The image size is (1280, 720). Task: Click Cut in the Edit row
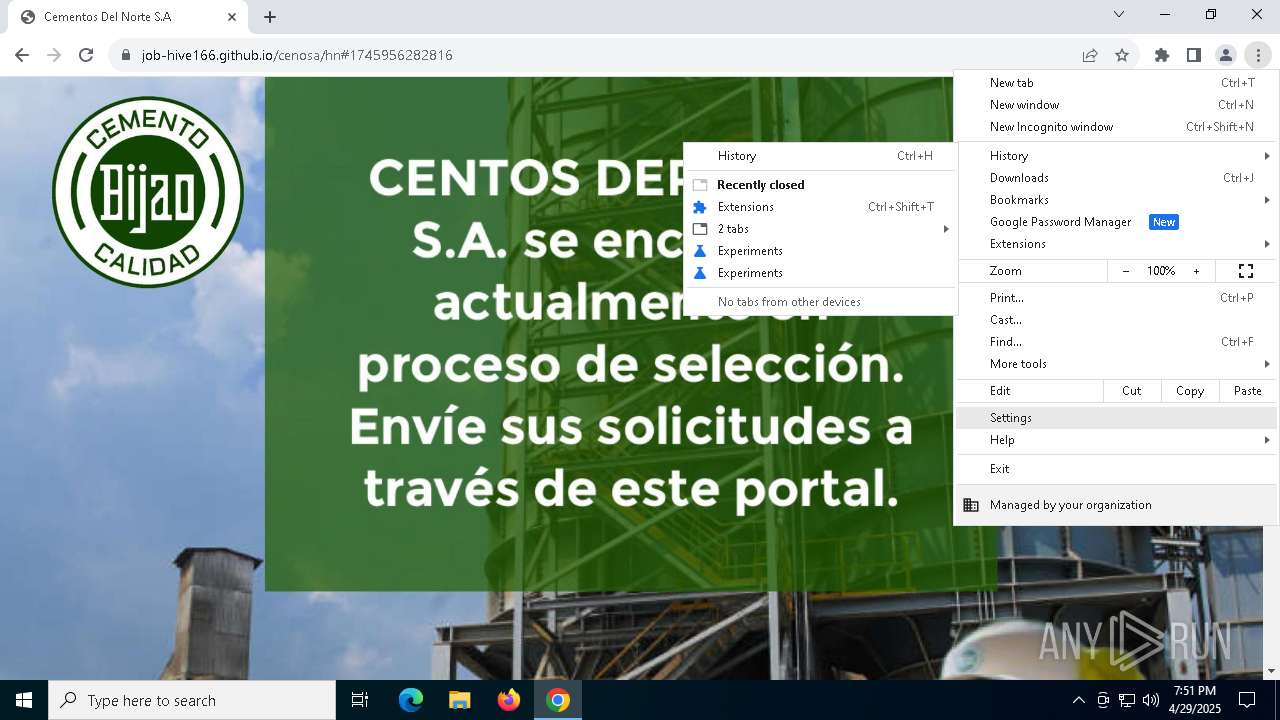click(1132, 391)
